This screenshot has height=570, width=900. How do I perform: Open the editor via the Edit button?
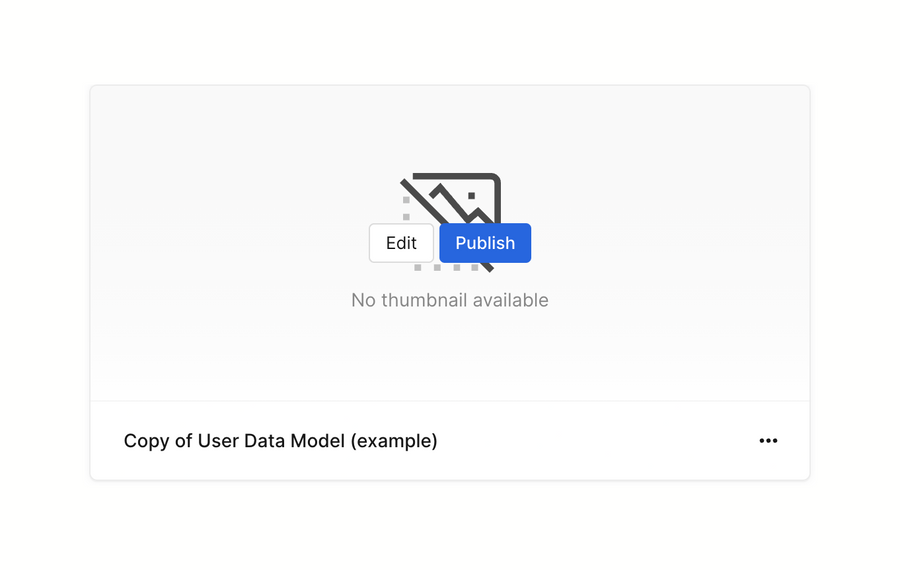click(x=401, y=243)
